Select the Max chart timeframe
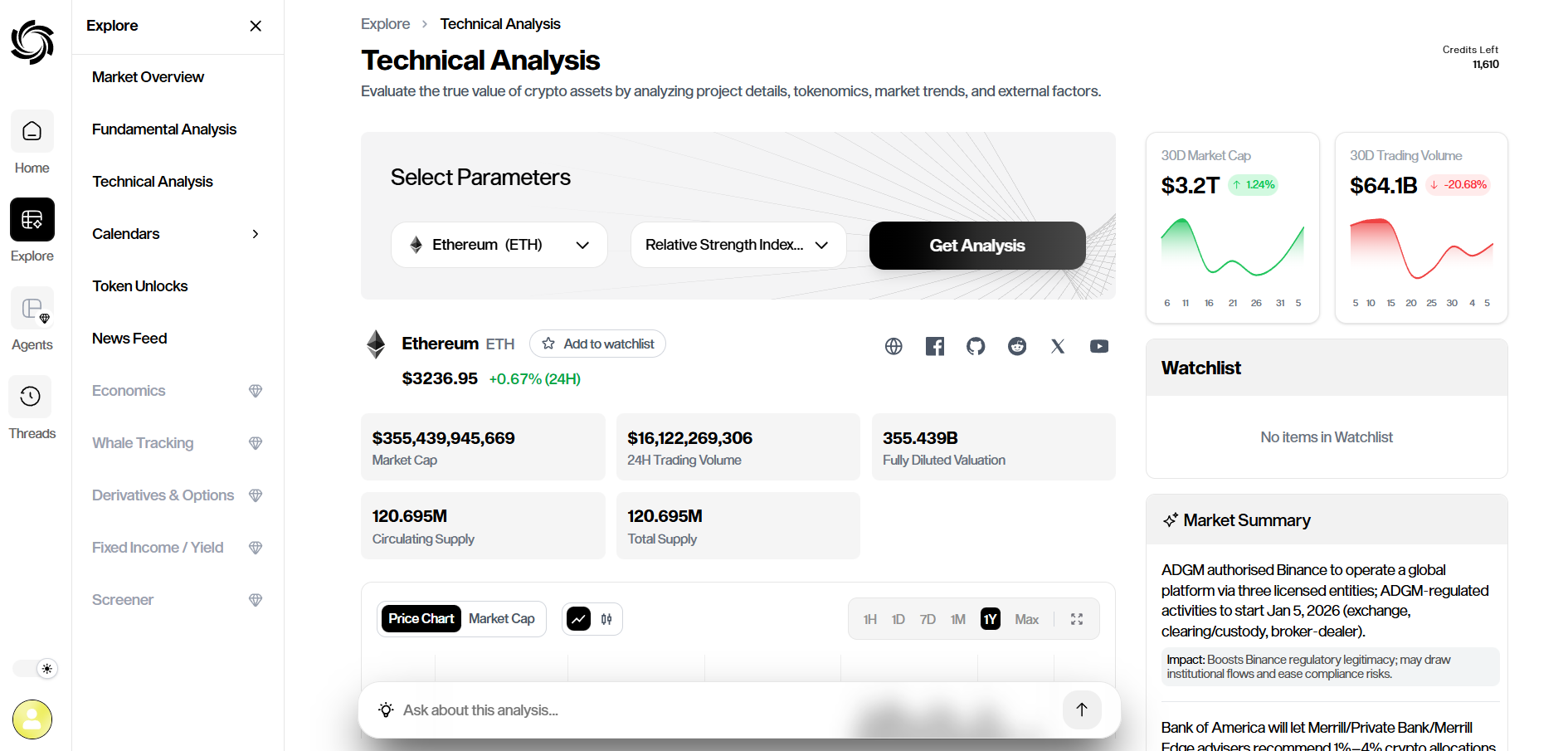 pos(1026,618)
